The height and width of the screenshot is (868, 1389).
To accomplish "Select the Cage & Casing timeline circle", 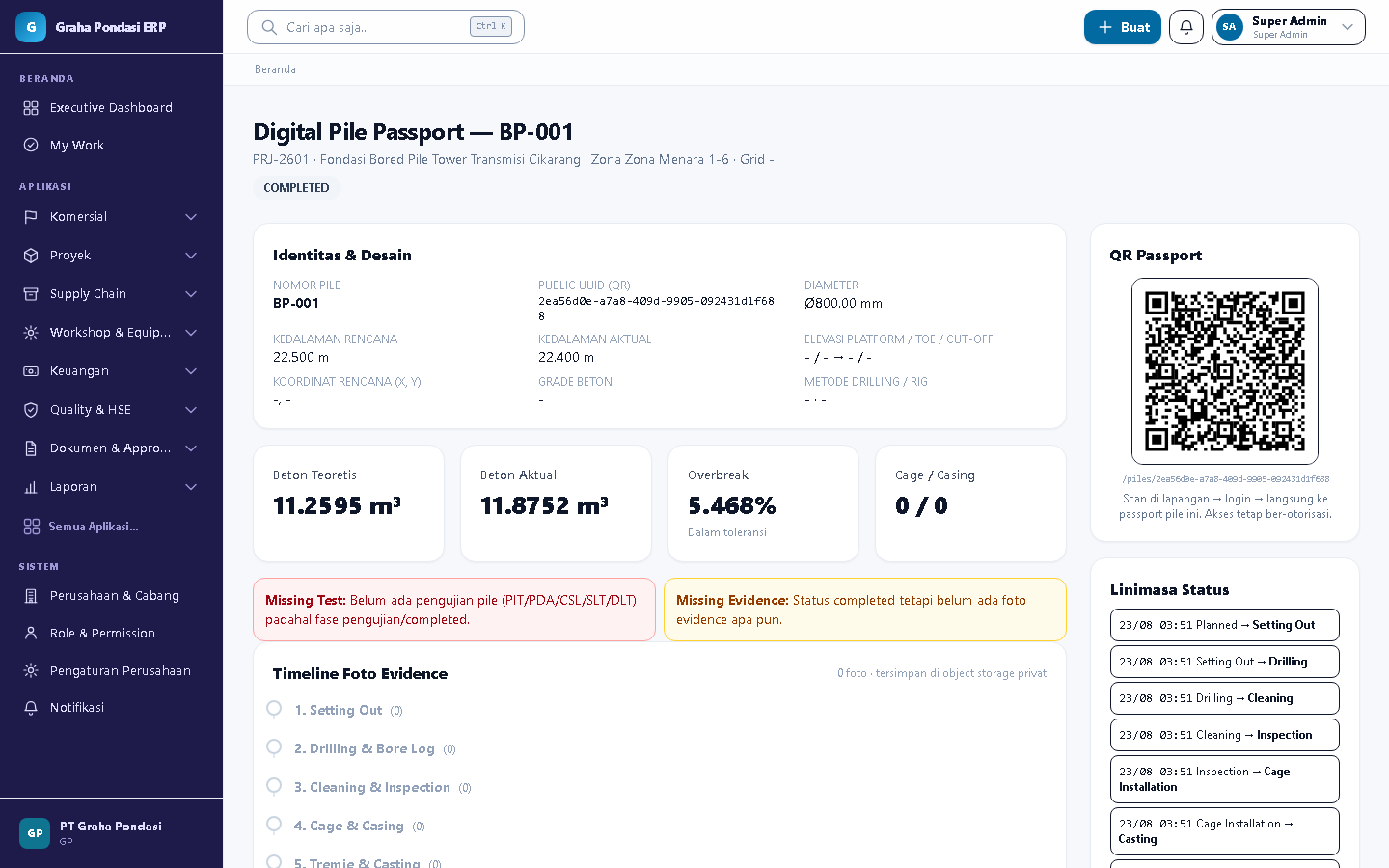I will point(274,825).
